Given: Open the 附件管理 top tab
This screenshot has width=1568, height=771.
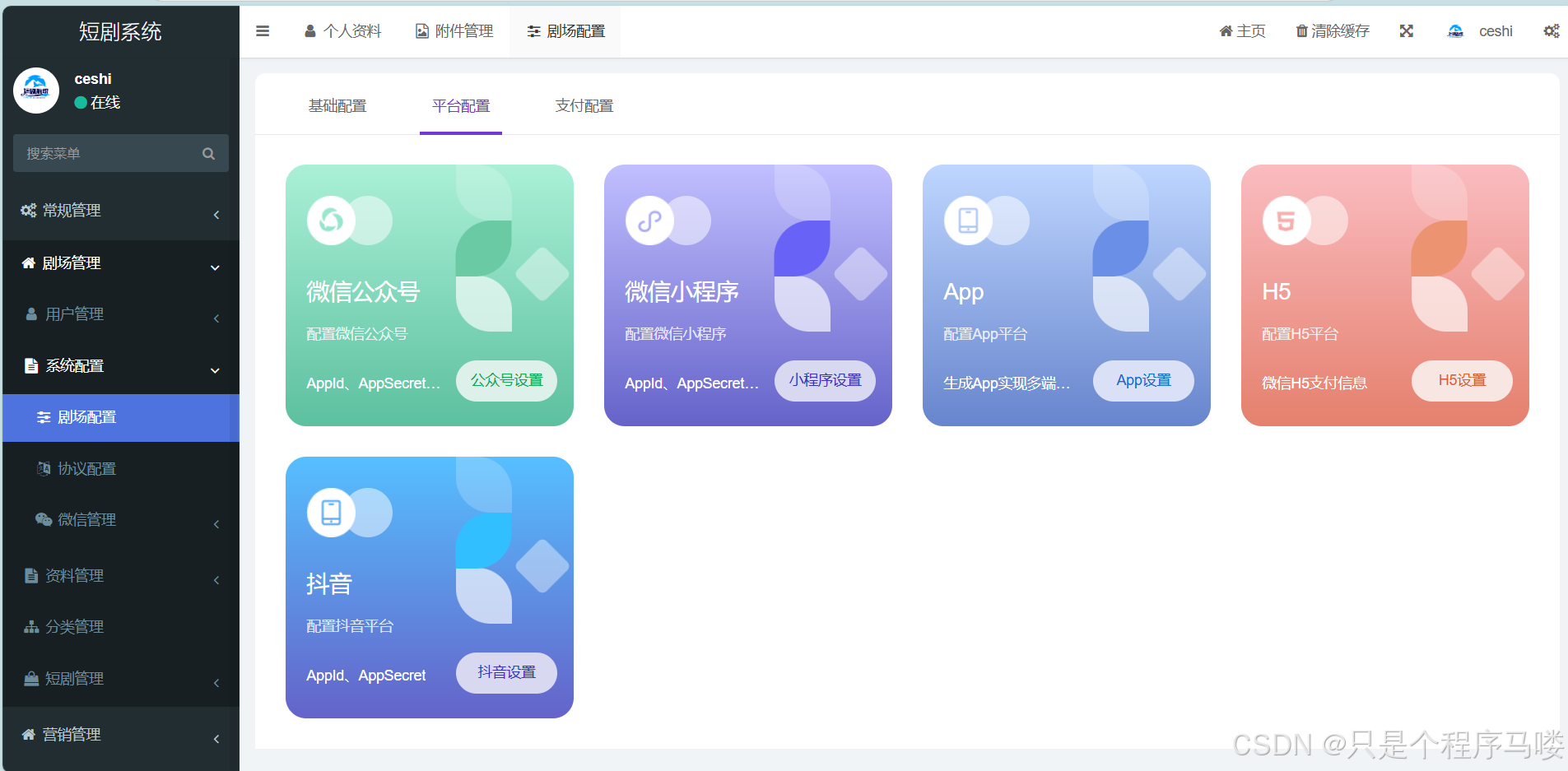Looking at the screenshot, I should coord(454,31).
